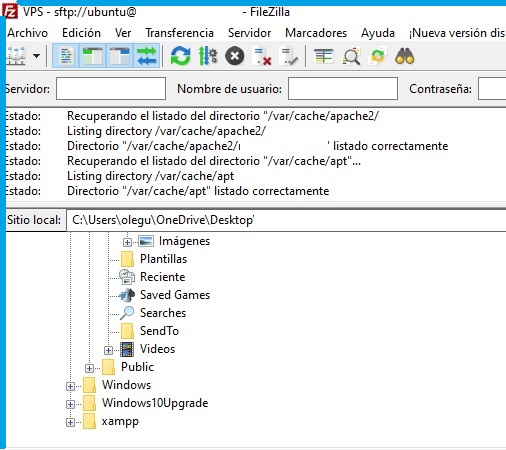The height and width of the screenshot is (450, 506).
Task: Select the Videos folder
Action: 157,349
